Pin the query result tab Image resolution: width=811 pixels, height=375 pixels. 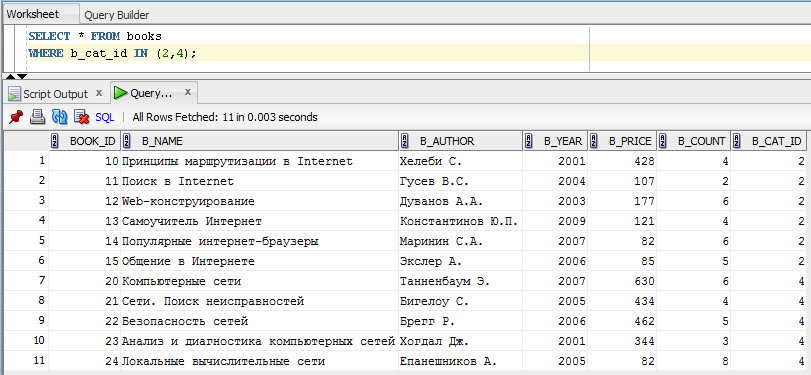[16, 117]
